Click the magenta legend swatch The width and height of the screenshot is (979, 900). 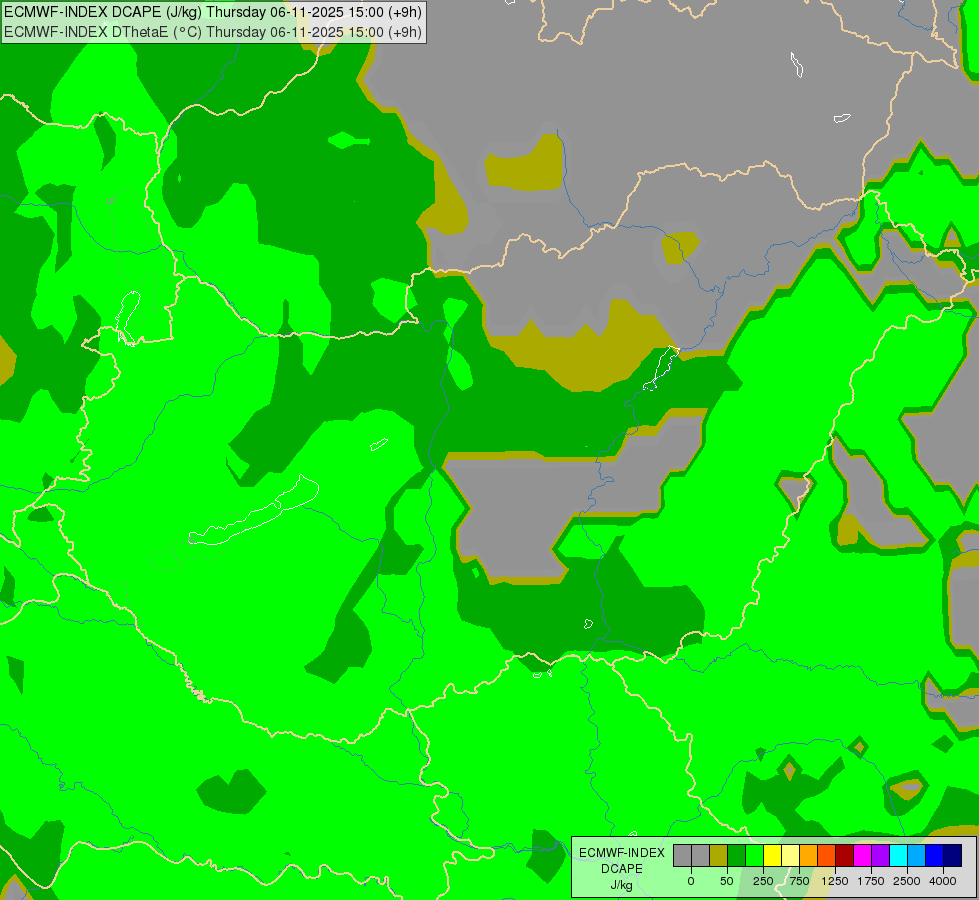[x=862, y=856]
